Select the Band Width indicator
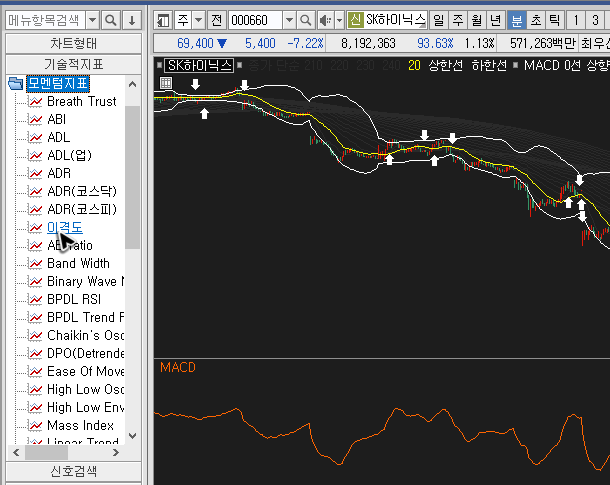 pos(78,263)
